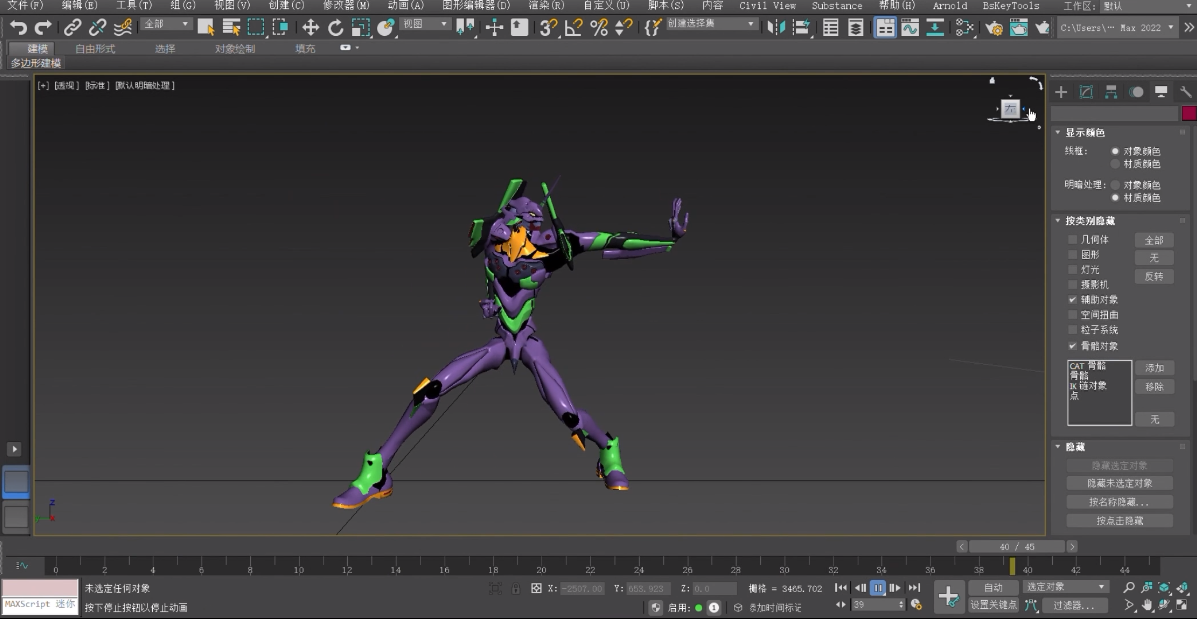Switch to the 自由形式 ribbon tab
Screen dimensions: 1197x619
95,49
